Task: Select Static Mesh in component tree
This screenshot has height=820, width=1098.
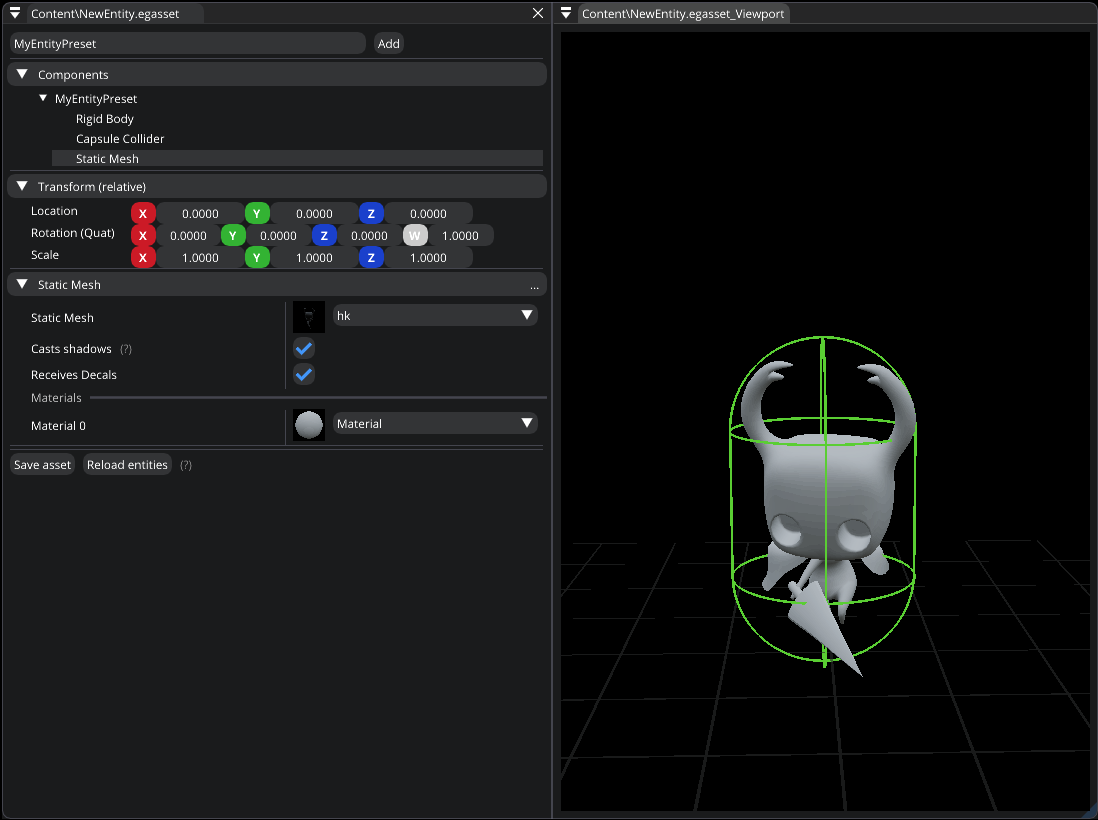Action: [298, 158]
